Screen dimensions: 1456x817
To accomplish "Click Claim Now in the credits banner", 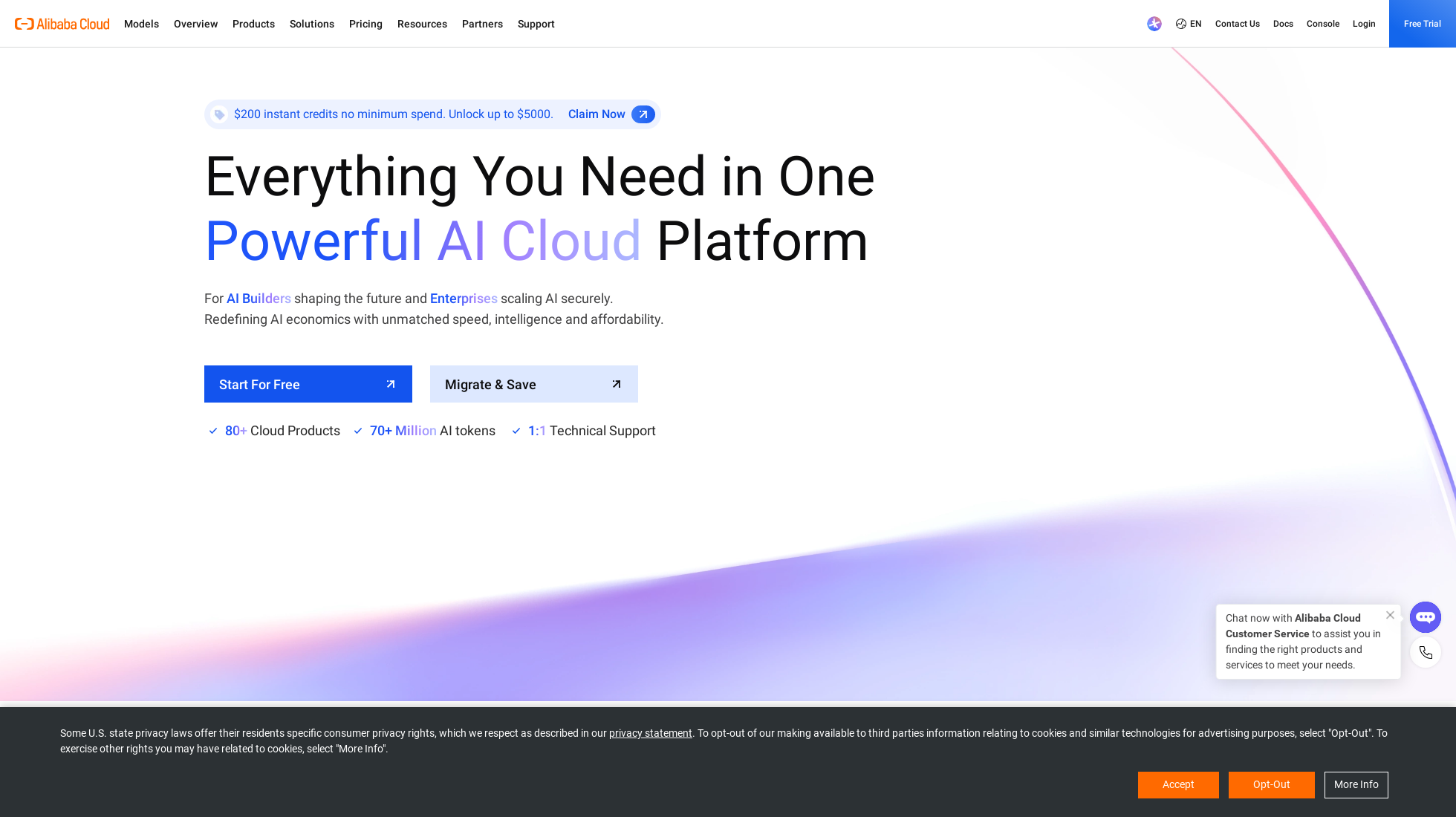I will (597, 114).
